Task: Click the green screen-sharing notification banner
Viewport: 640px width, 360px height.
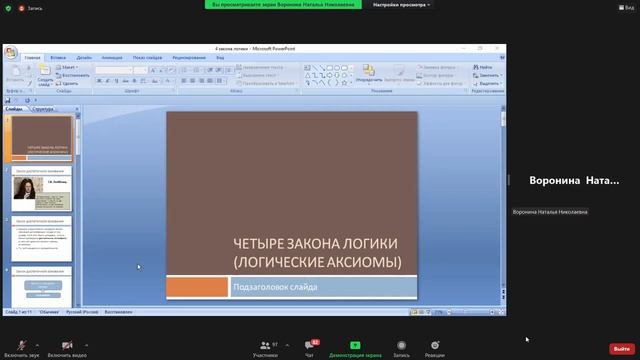Action: (x=283, y=4)
